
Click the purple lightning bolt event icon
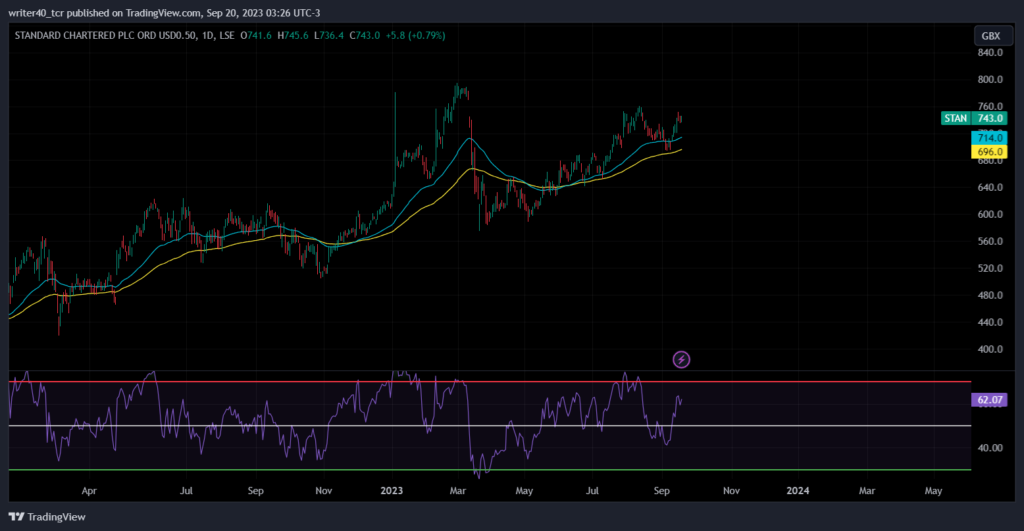681,359
